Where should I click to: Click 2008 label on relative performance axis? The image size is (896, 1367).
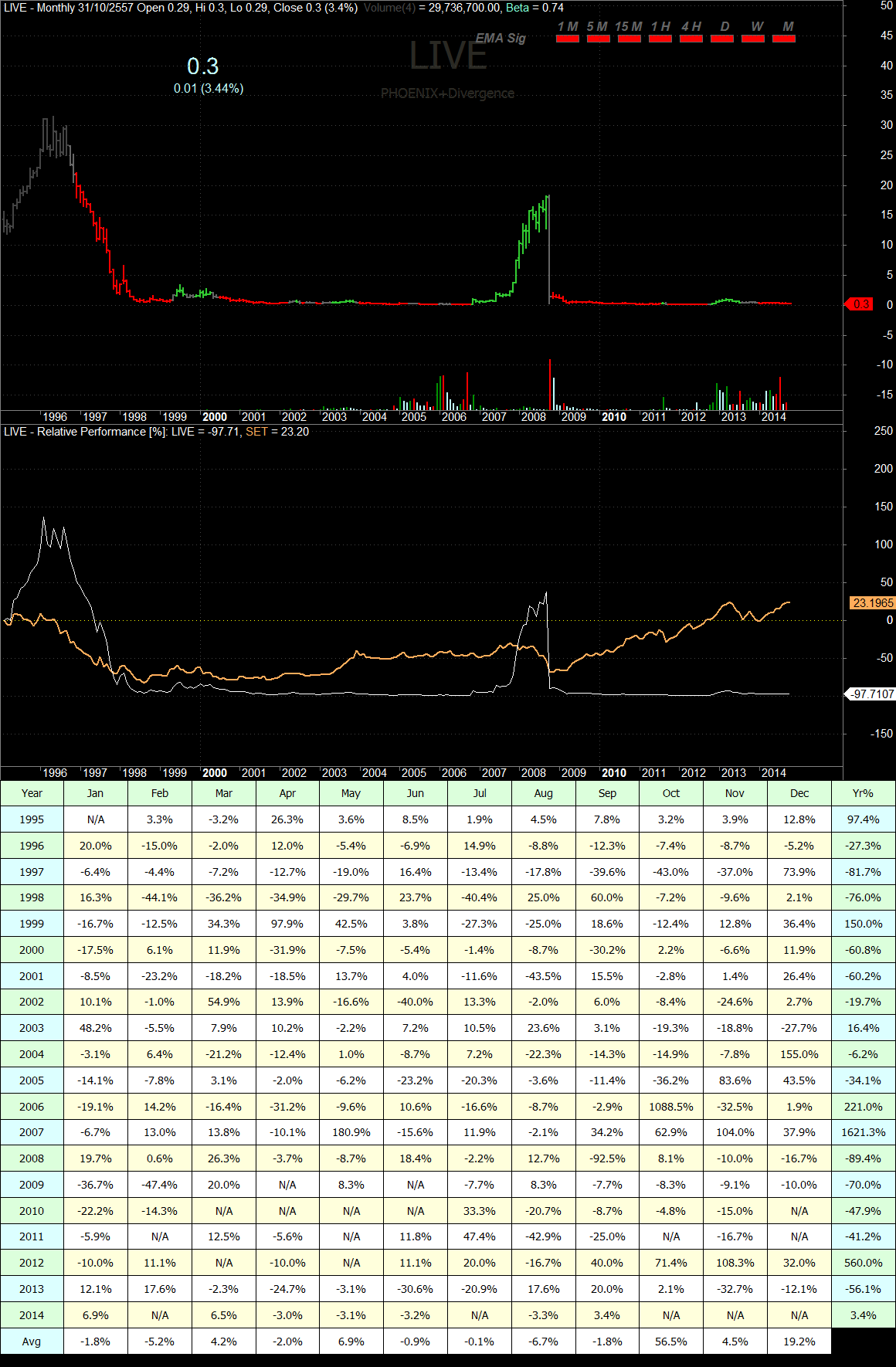(x=534, y=773)
